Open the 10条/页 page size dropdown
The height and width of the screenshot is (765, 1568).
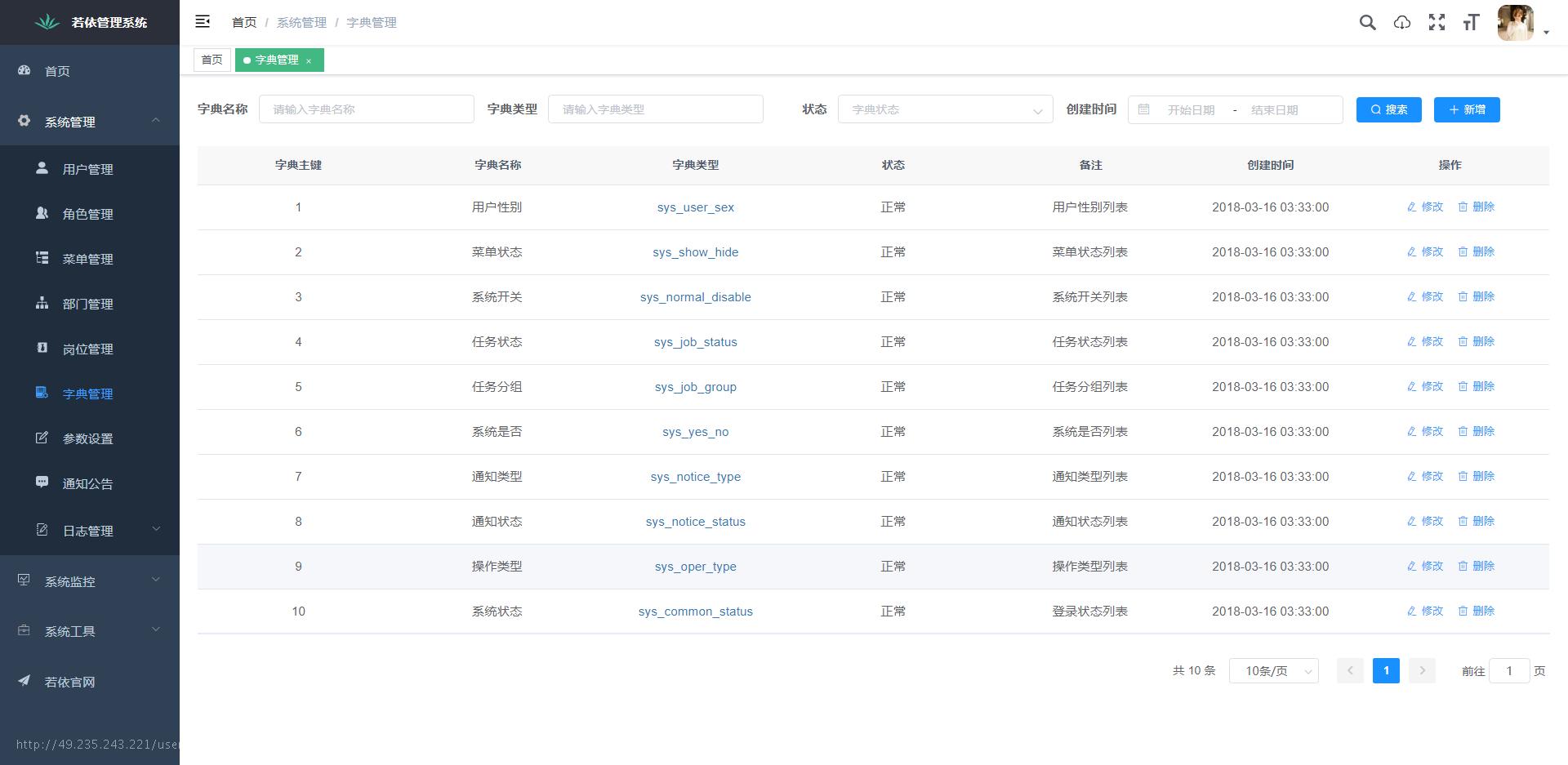[1273, 671]
